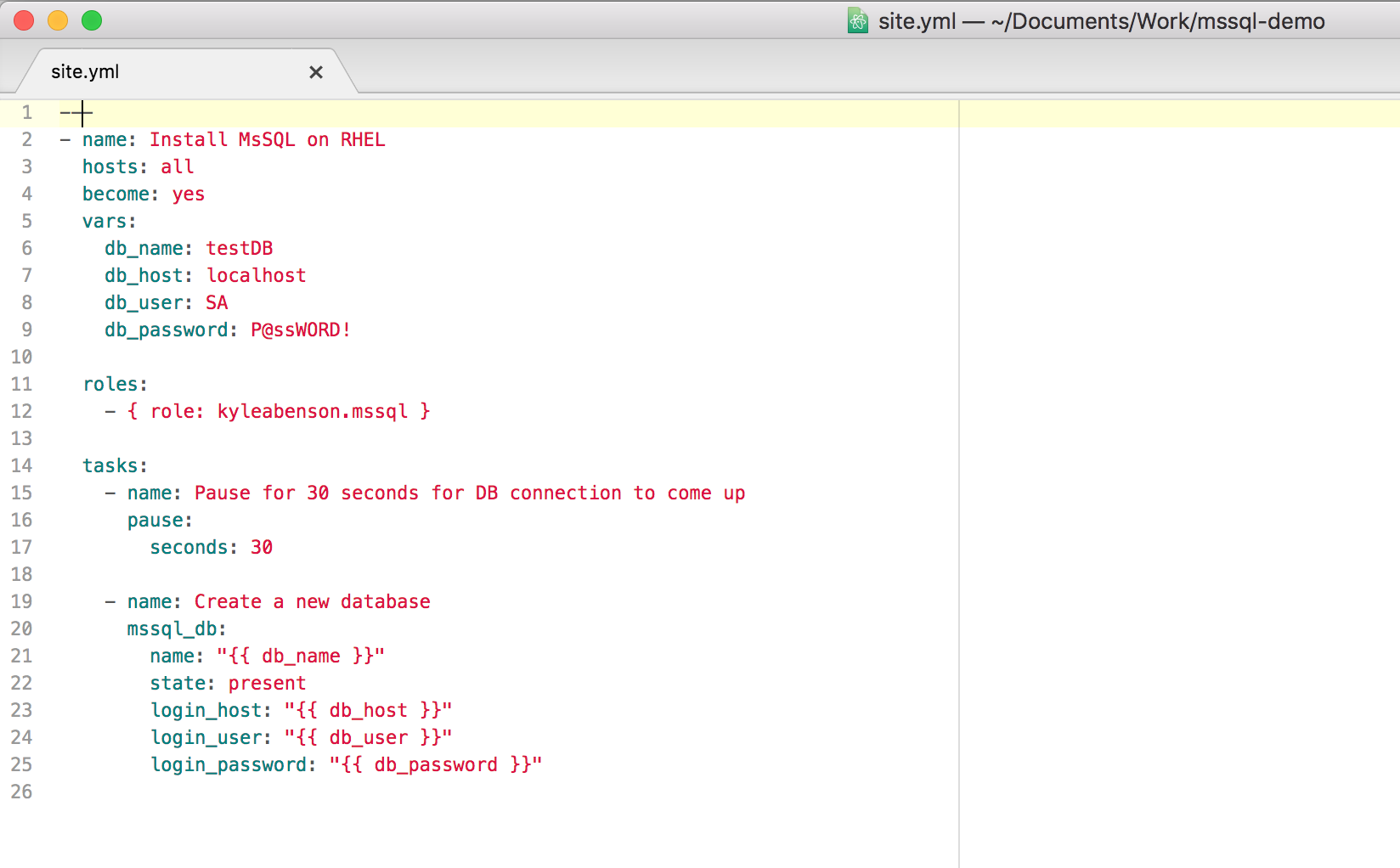Place cursor in 'P@ssWORD!' password value
This screenshot has height=868, width=1400.
pos(300,330)
